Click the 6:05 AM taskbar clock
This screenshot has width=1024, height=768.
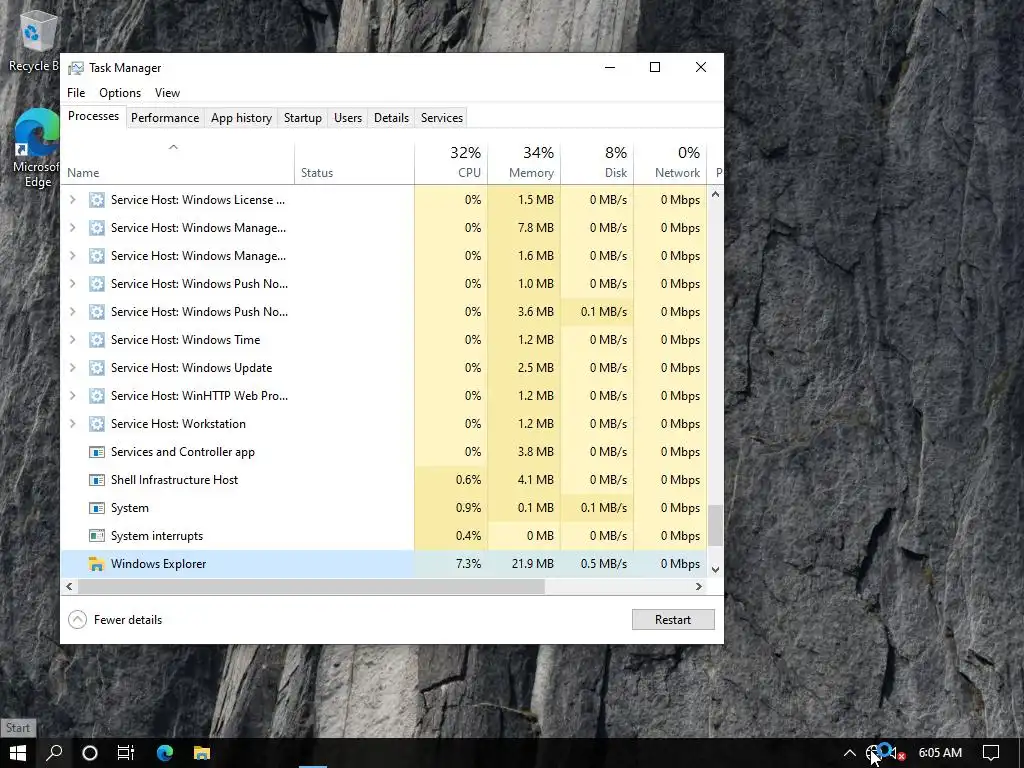coord(940,753)
